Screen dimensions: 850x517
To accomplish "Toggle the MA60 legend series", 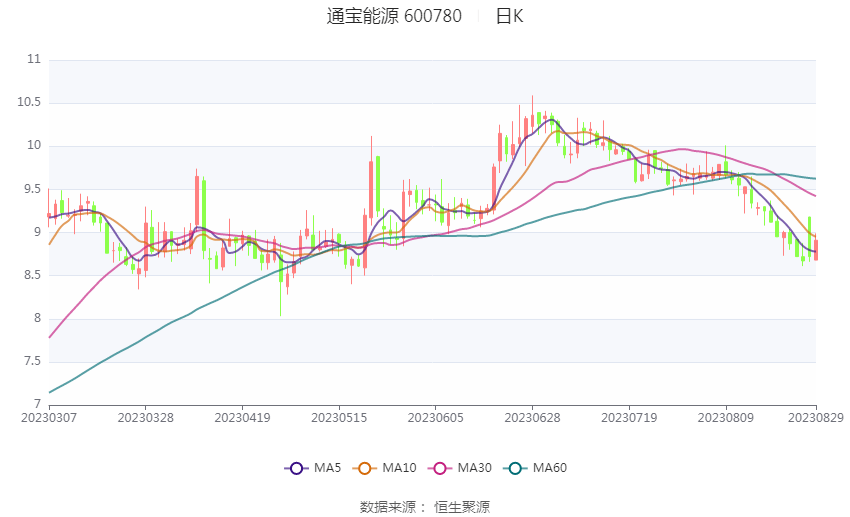I will point(535,468).
